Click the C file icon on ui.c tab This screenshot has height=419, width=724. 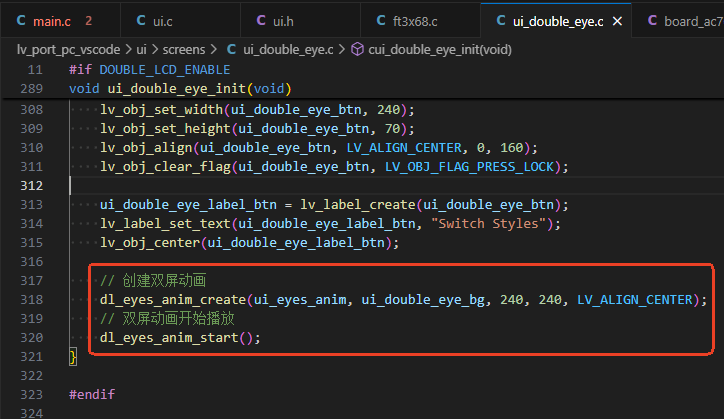(x=141, y=21)
